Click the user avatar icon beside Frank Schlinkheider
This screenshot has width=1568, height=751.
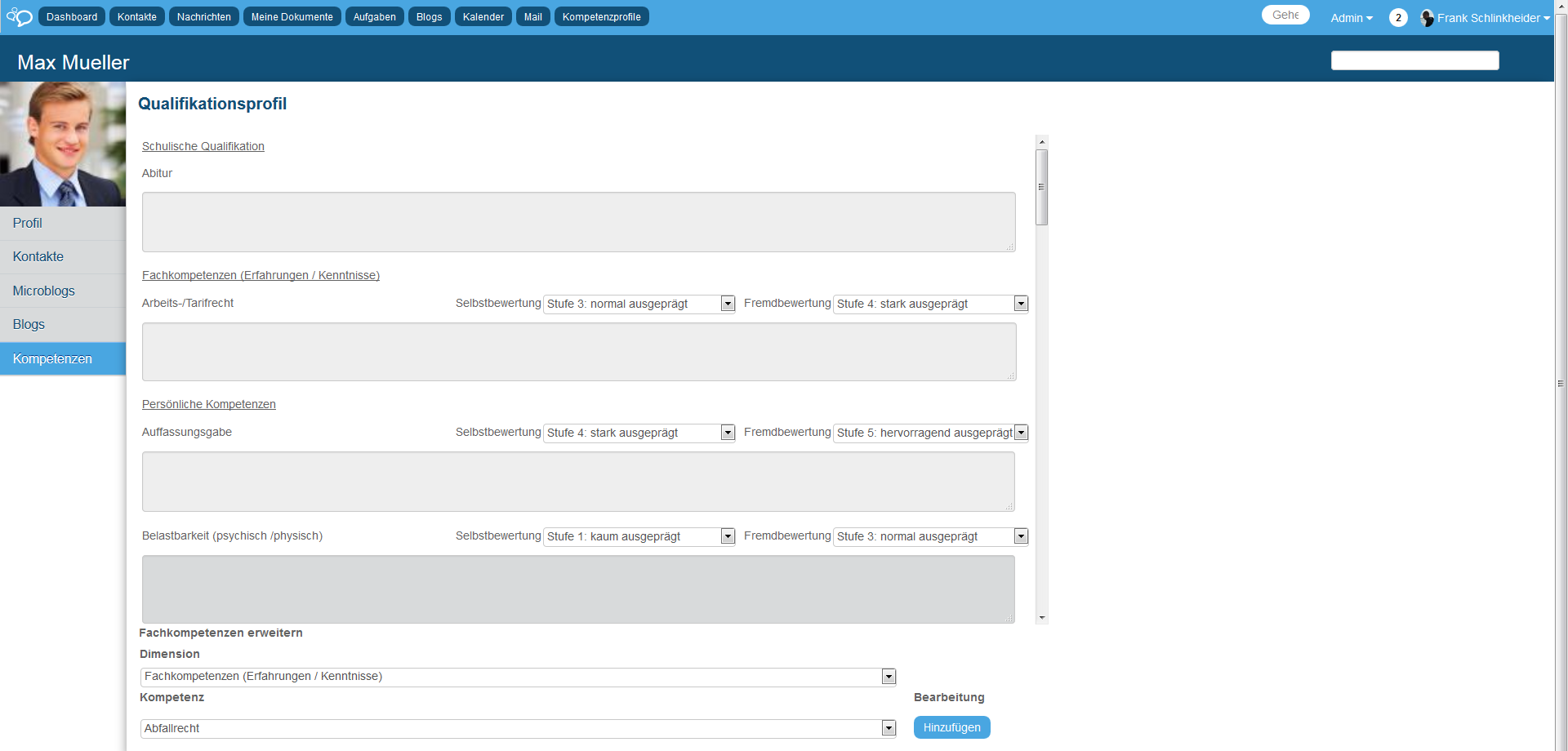tap(1427, 18)
